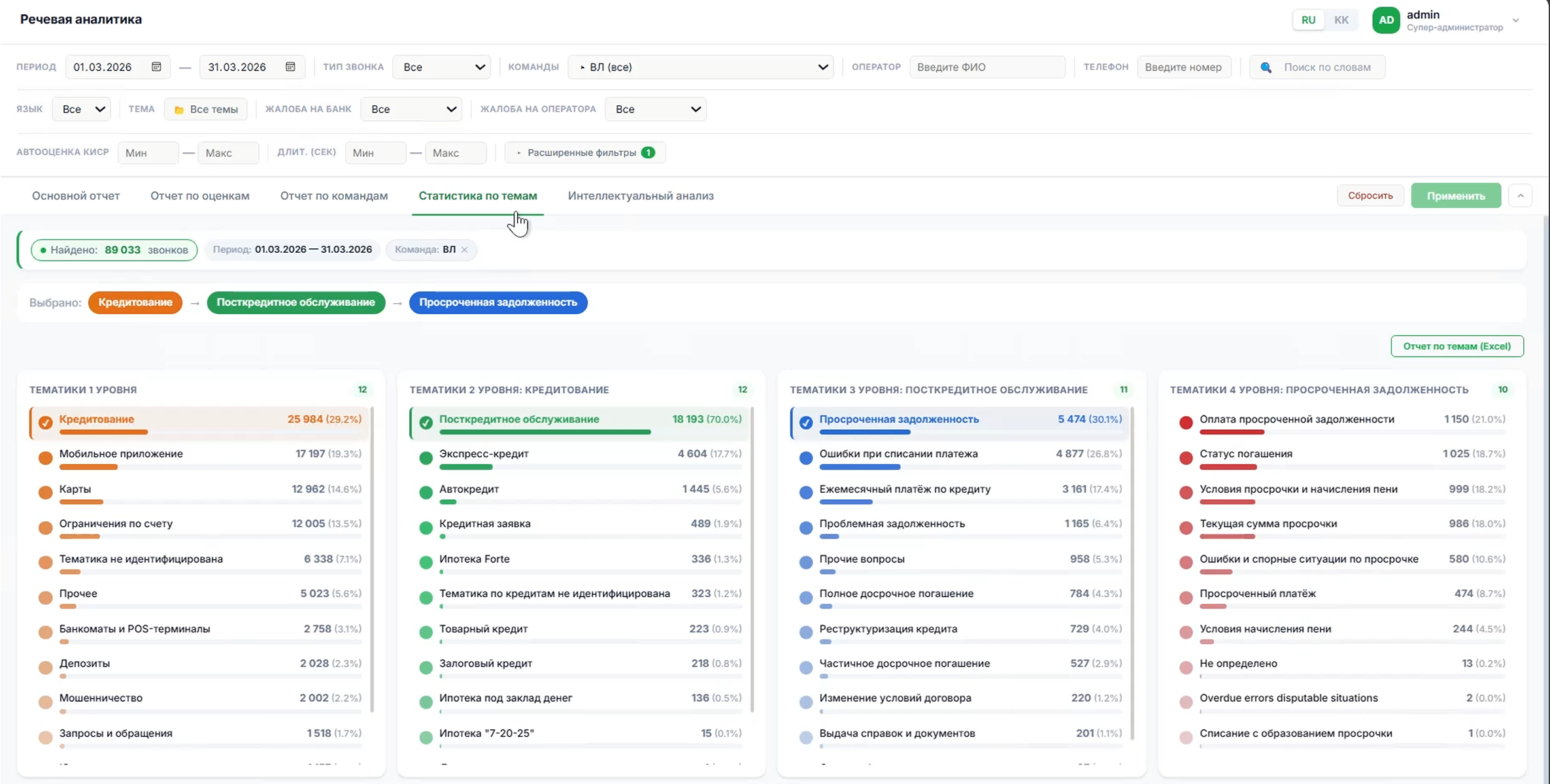Image resolution: width=1550 pixels, height=784 pixels.
Task: Open the Команды ВЛ (все) dropdown
Action: pos(701,67)
